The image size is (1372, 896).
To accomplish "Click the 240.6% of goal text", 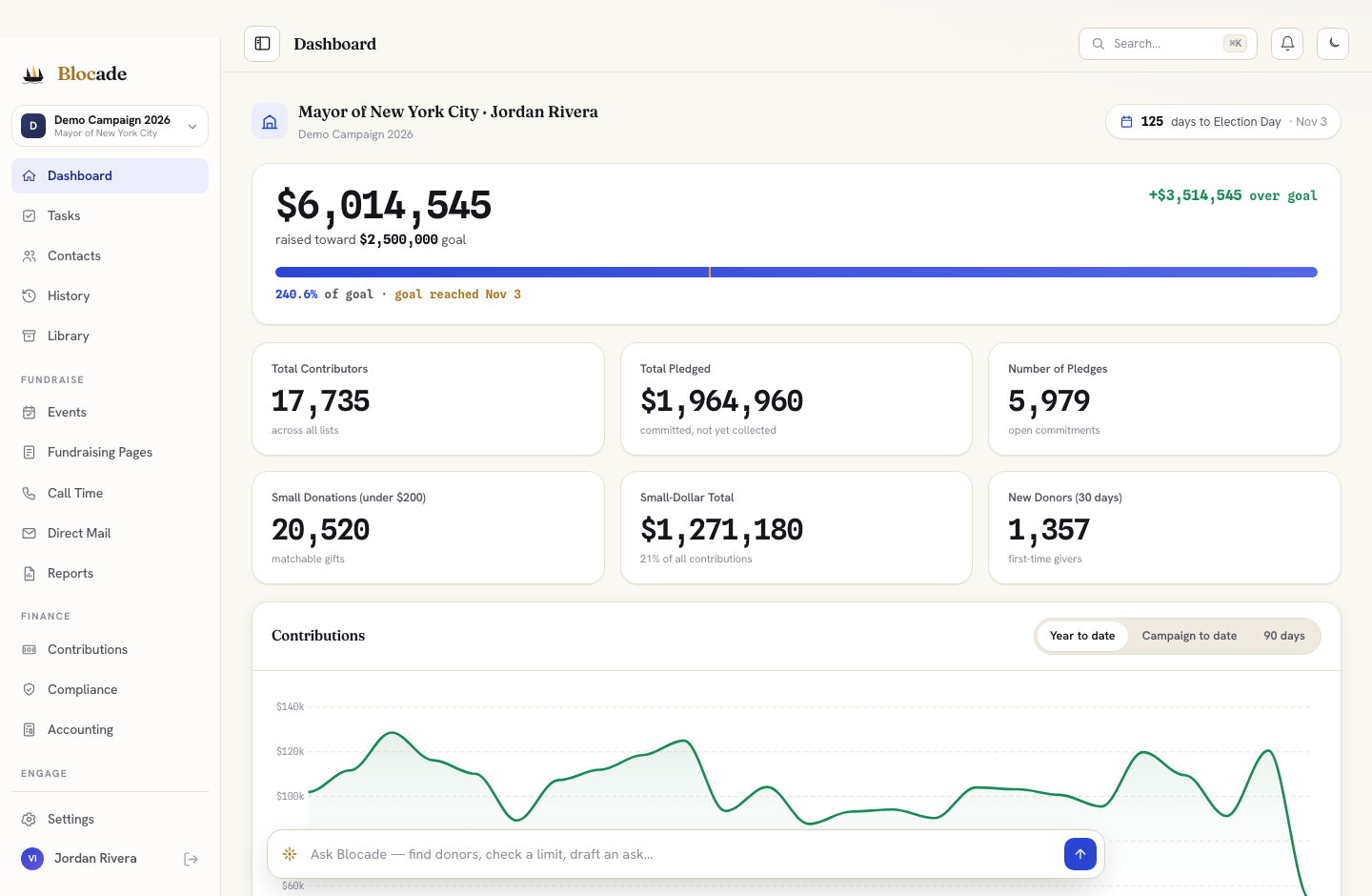I will (324, 295).
